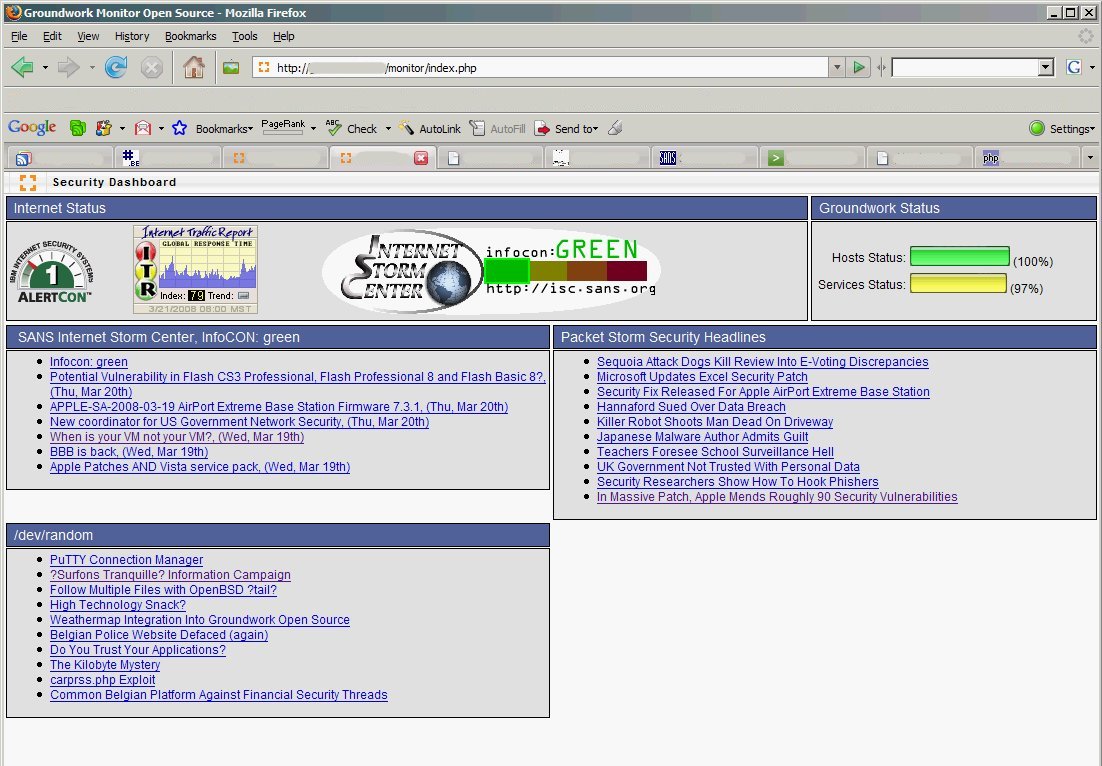1102x766 pixels.
Task: Click the Google logo on the Google toolbar
Action: pos(32,127)
